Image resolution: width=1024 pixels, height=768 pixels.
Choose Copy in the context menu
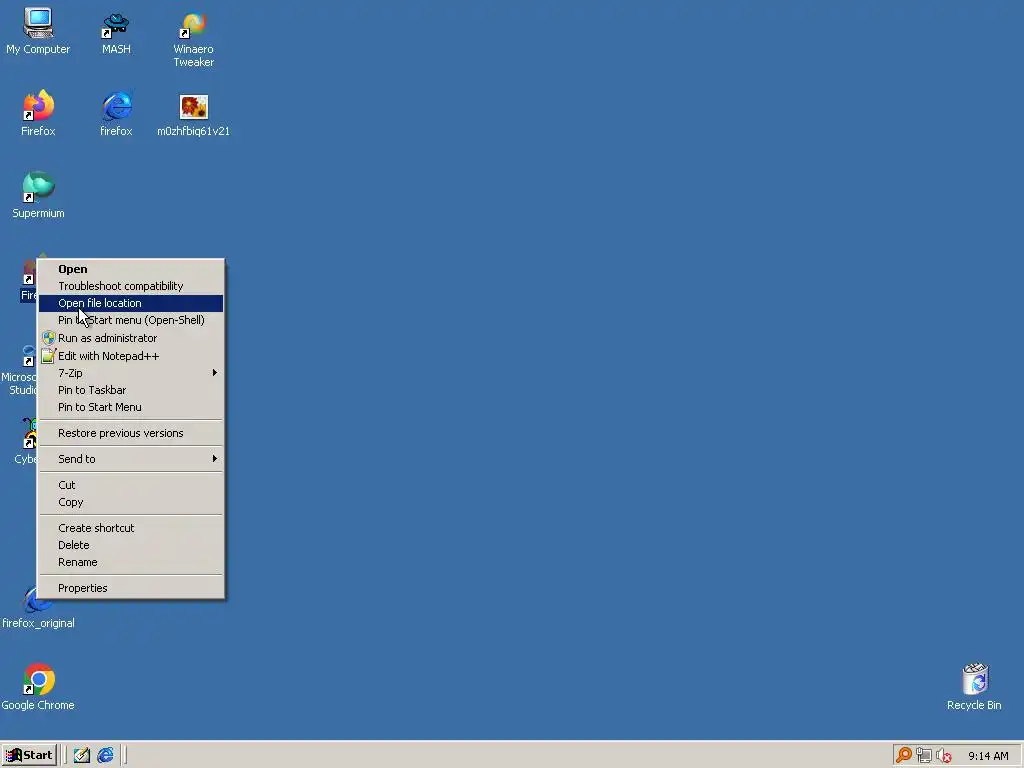(x=131, y=502)
